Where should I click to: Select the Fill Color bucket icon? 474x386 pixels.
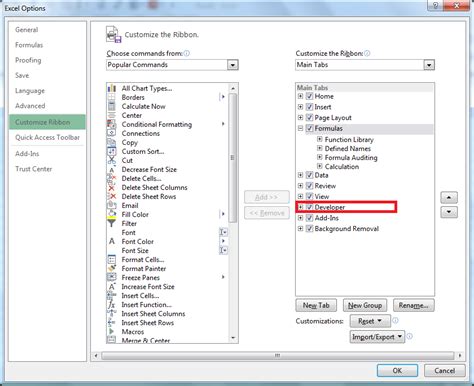pos(112,214)
